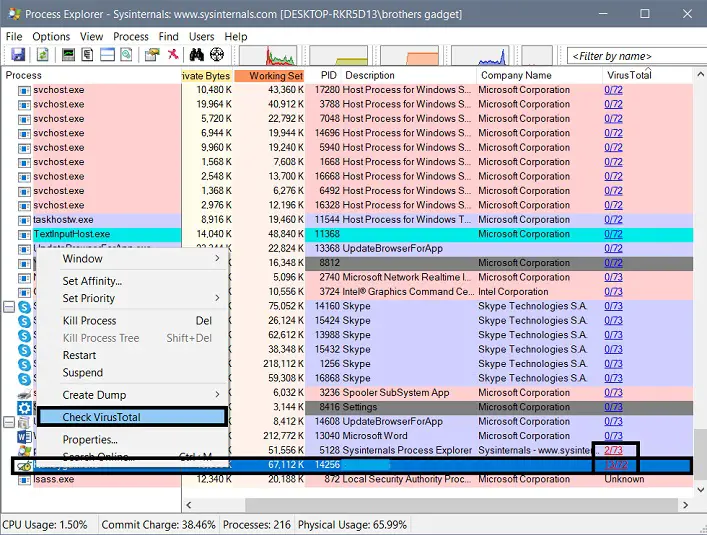Sort by the Company Name column header
The height and width of the screenshot is (535, 707).
(x=539, y=75)
